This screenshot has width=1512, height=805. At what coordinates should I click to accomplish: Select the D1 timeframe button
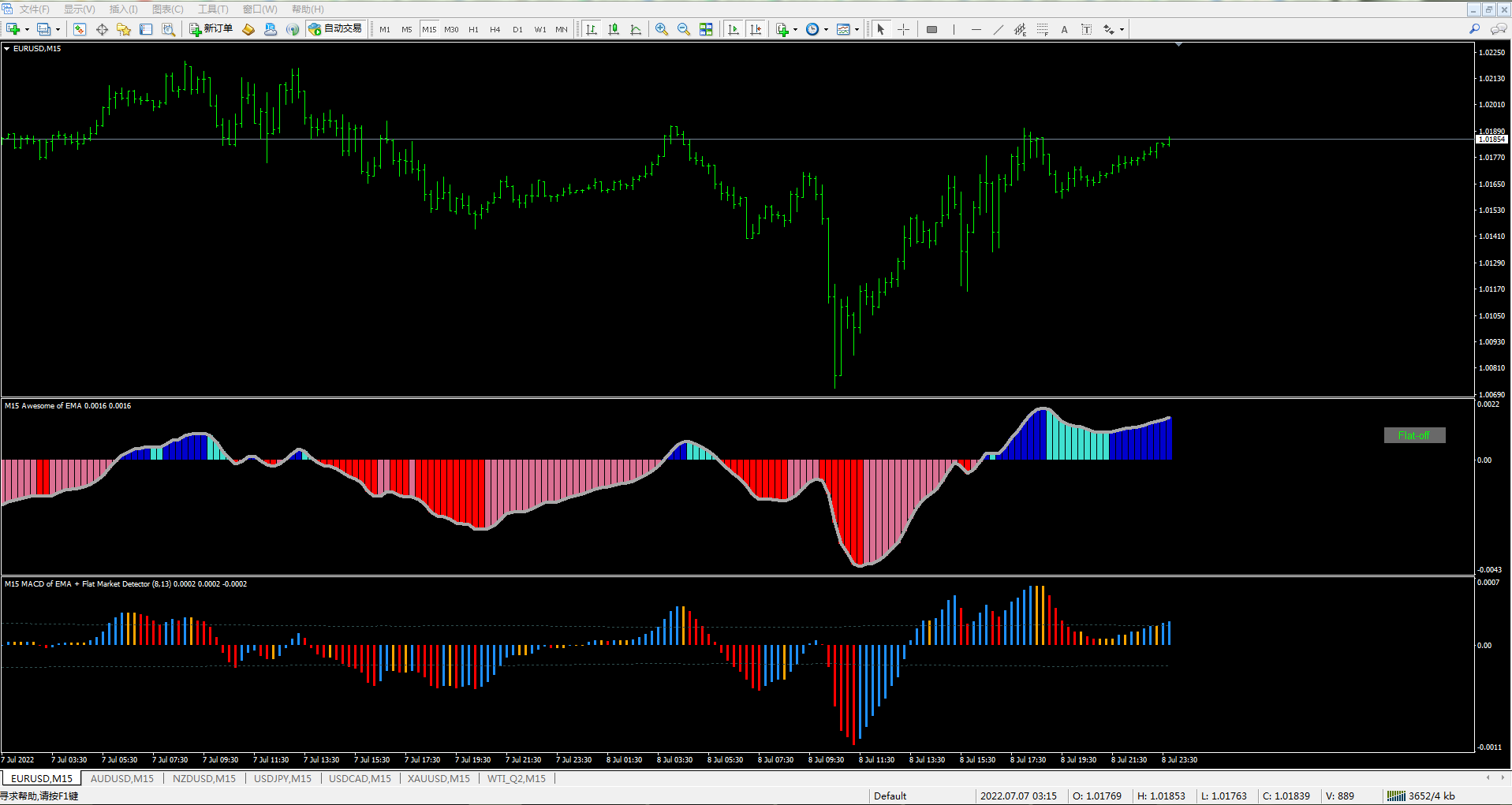(517, 29)
